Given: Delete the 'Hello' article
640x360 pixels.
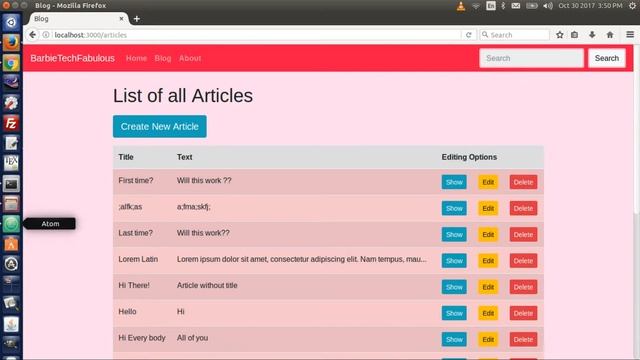Looking at the screenshot, I should (x=523, y=313).
